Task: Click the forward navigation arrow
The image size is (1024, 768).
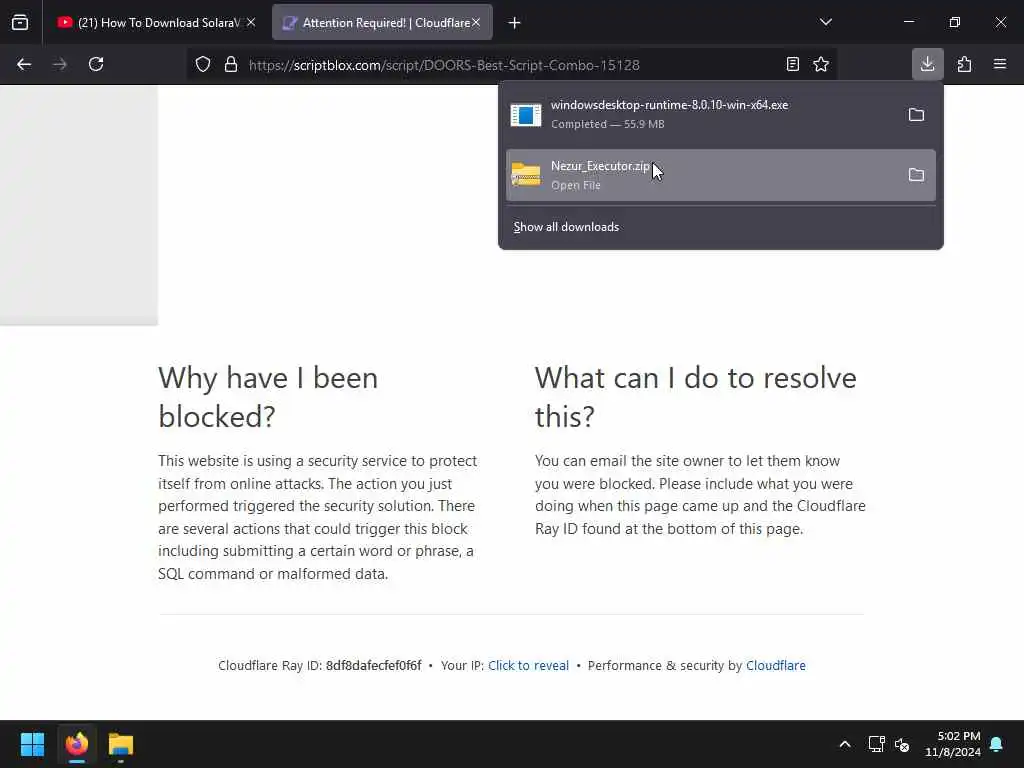Action: click(60, 64)
